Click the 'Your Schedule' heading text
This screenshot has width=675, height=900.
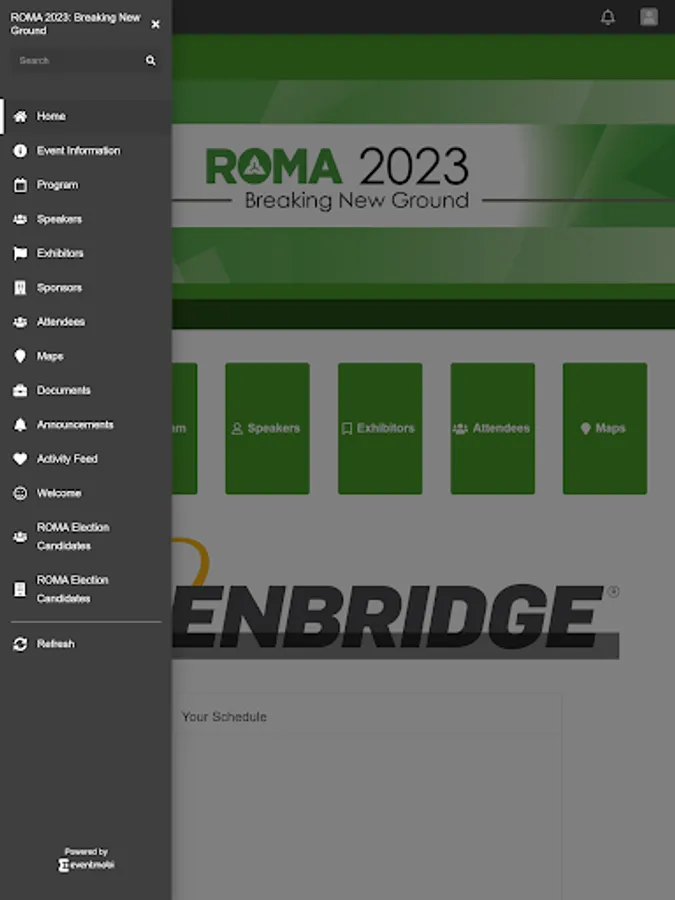224,717
